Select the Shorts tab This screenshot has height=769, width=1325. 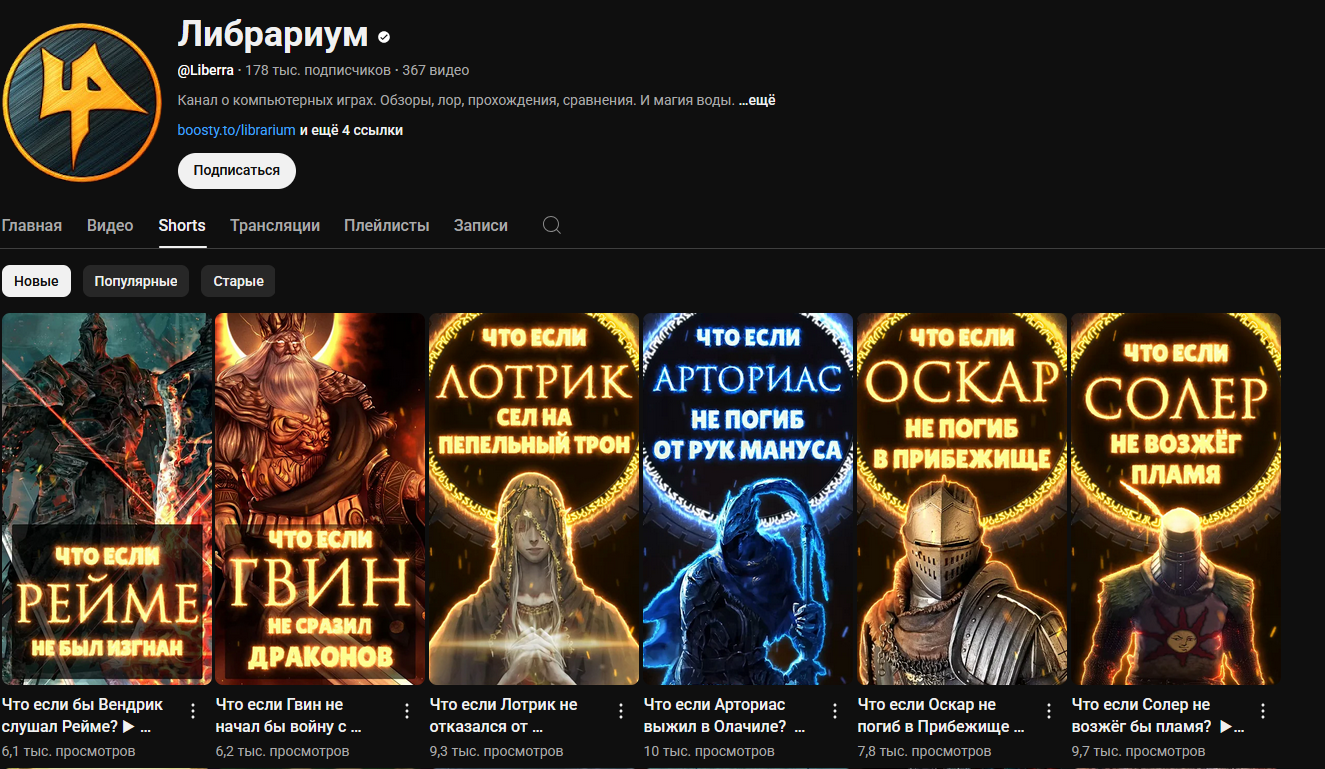point(182,226)
